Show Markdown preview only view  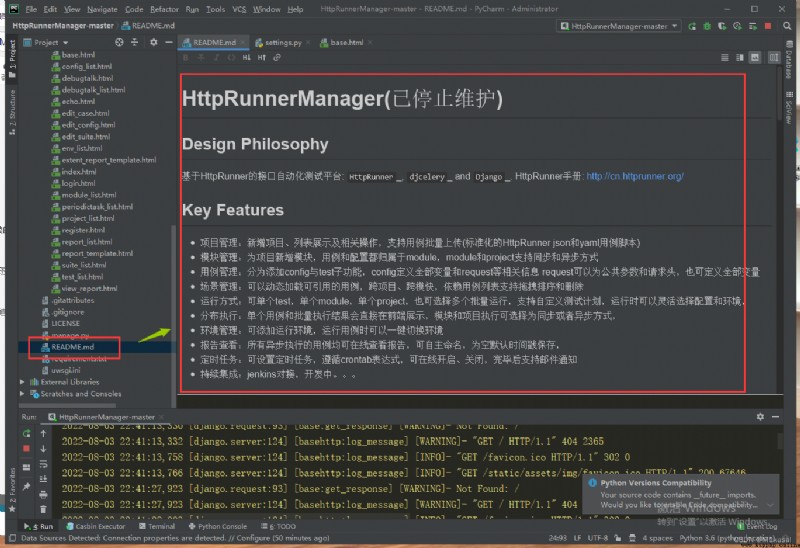[x=755, y=58]
